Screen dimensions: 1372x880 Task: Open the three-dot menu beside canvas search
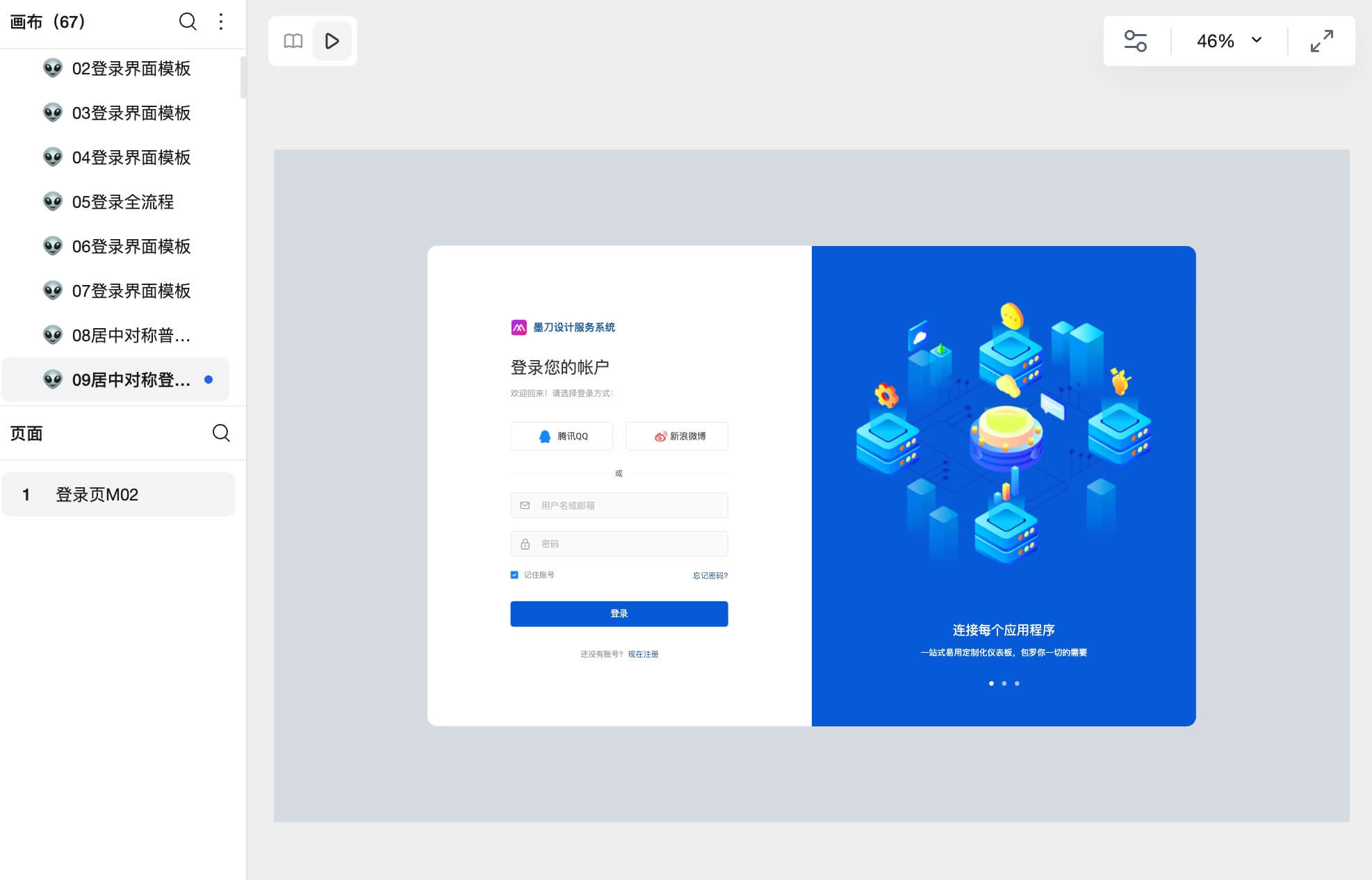[x=221, y=22]
